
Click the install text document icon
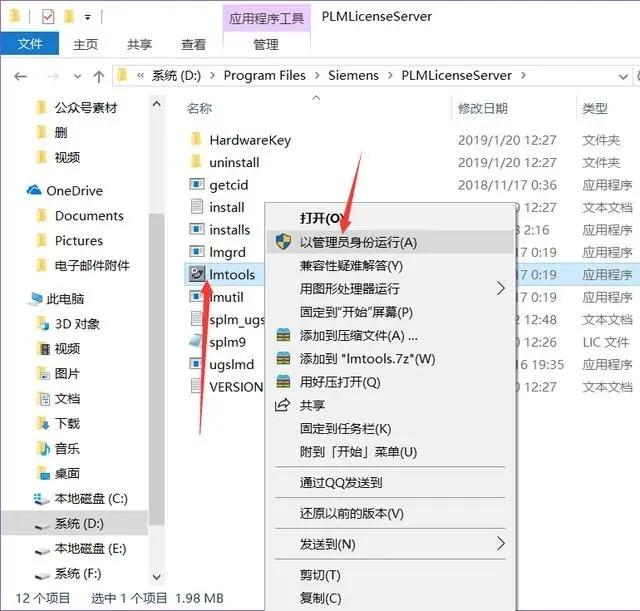click(196, 207)
